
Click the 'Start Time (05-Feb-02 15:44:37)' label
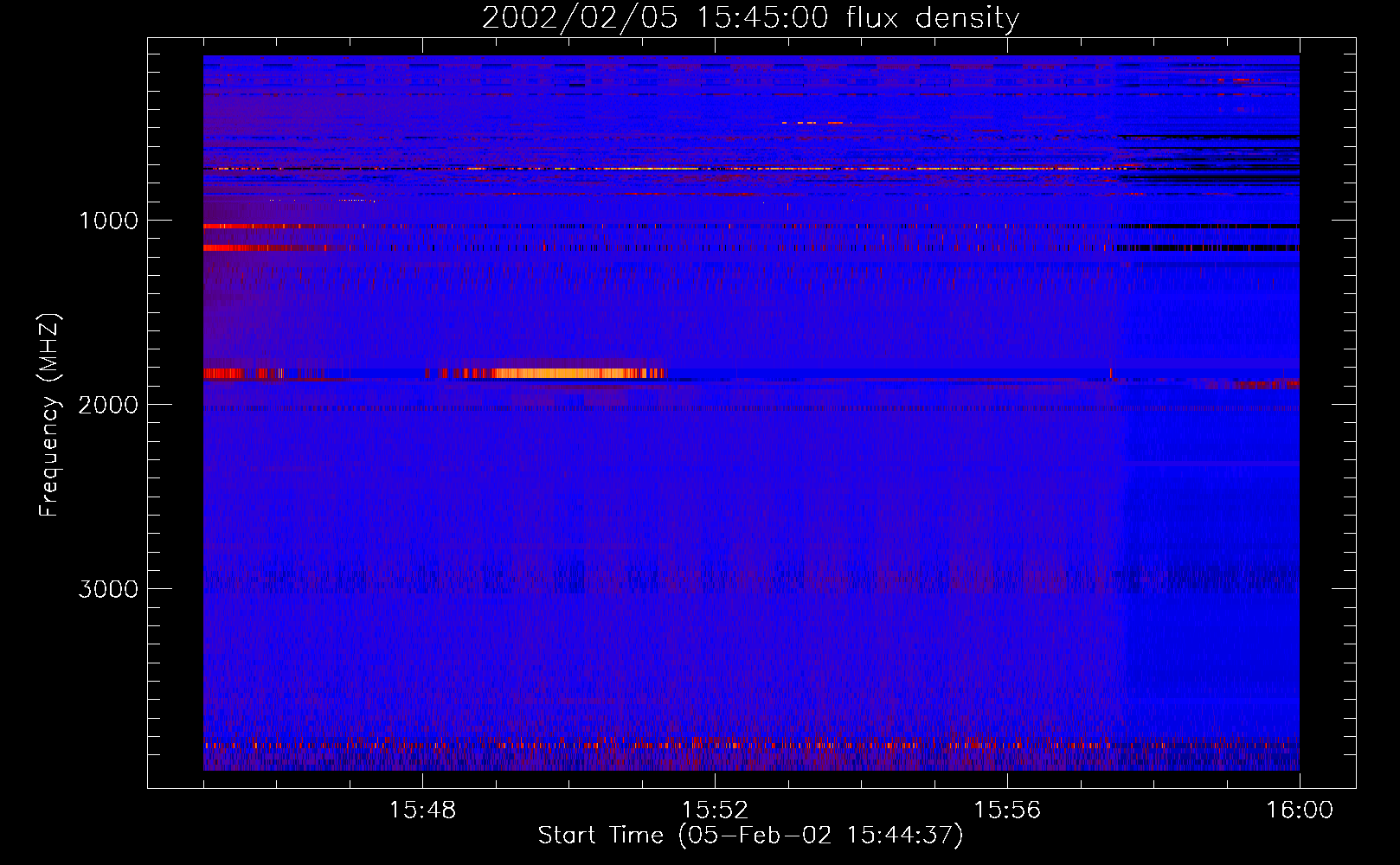[750, 836]
